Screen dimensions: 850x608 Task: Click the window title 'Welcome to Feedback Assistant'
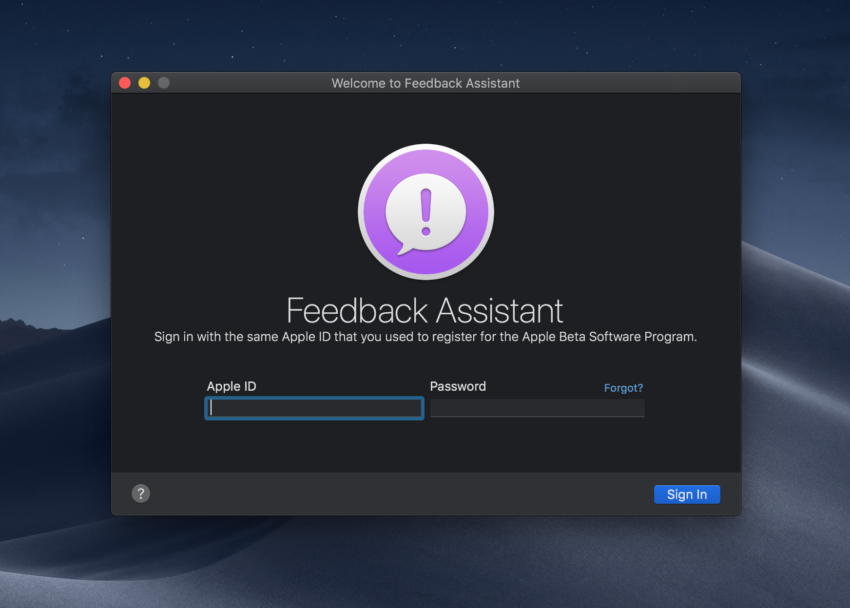click(426, 83)
